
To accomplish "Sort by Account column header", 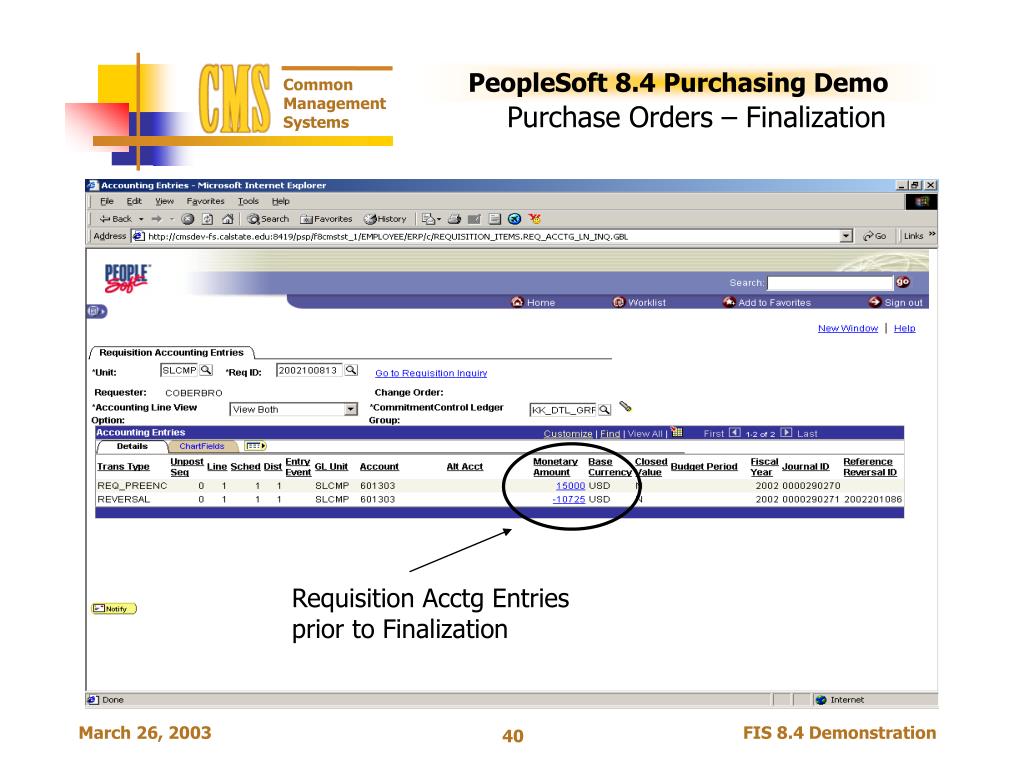I will click(379, 467).
